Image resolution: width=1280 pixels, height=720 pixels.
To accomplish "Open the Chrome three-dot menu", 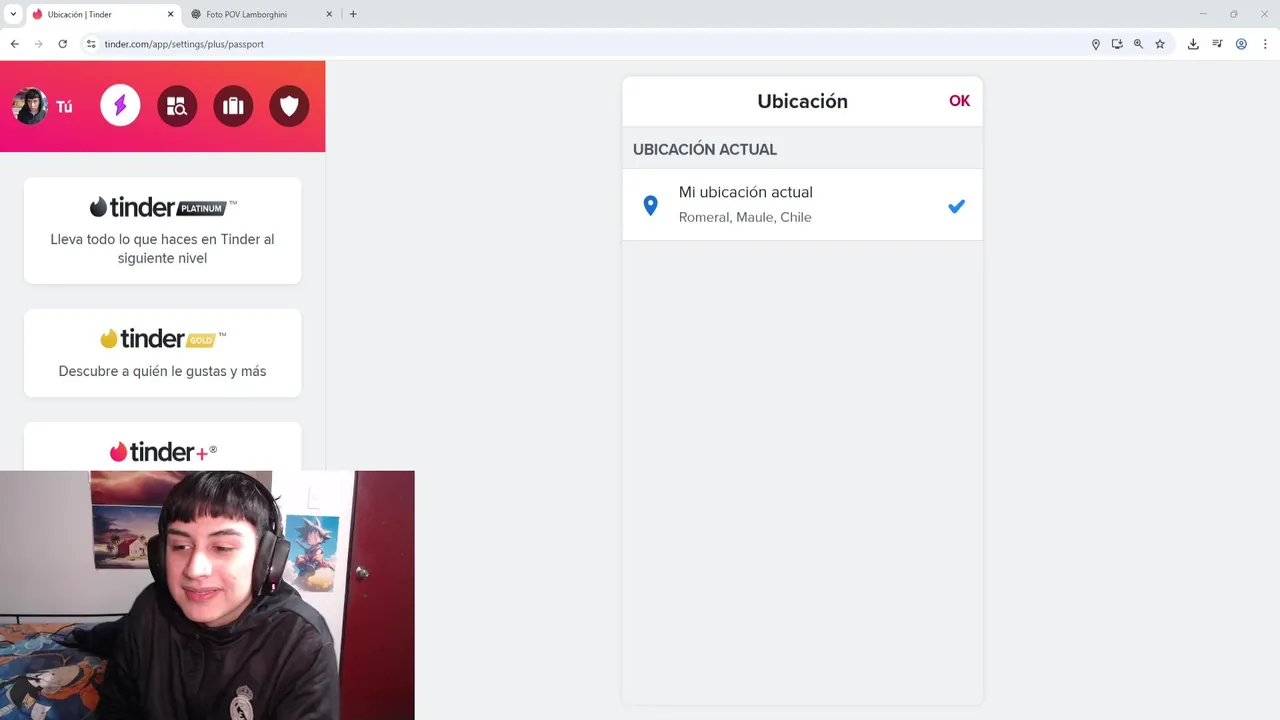I will pyautogui.click(x=1265, y=44).
